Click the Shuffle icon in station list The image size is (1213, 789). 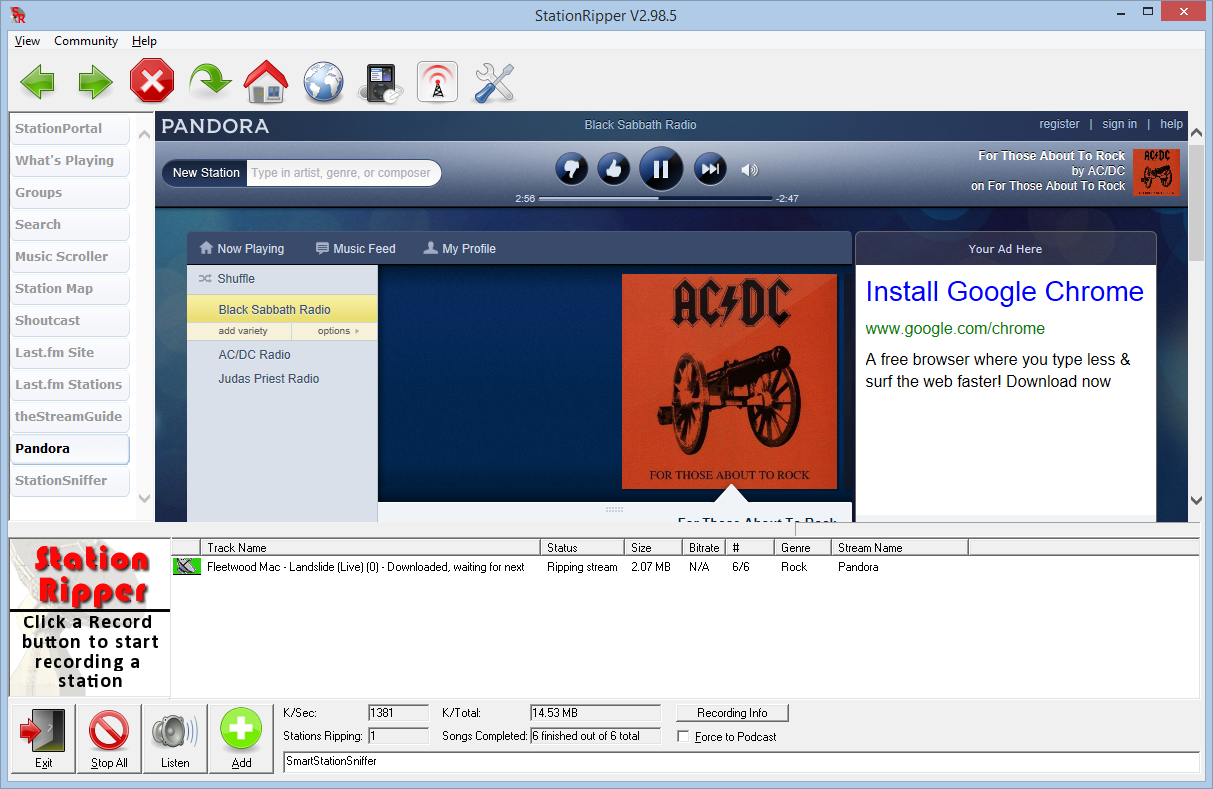205,279
